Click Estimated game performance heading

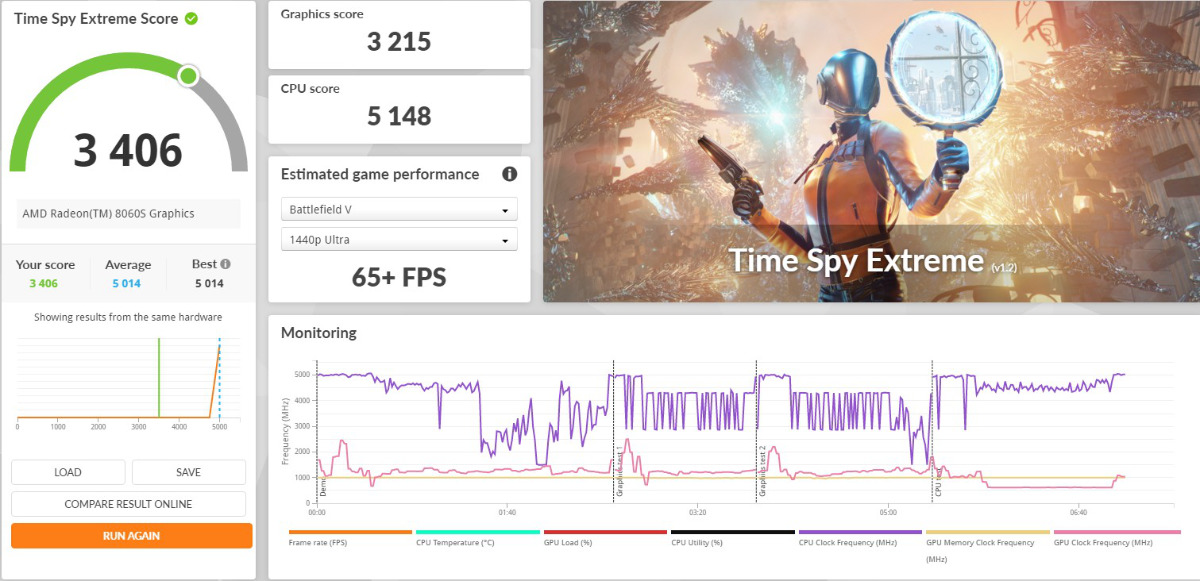[380, 174]
